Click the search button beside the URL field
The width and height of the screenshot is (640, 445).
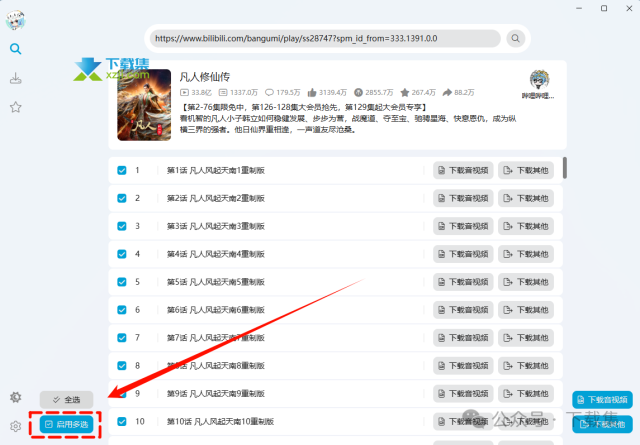coord(516,38)
